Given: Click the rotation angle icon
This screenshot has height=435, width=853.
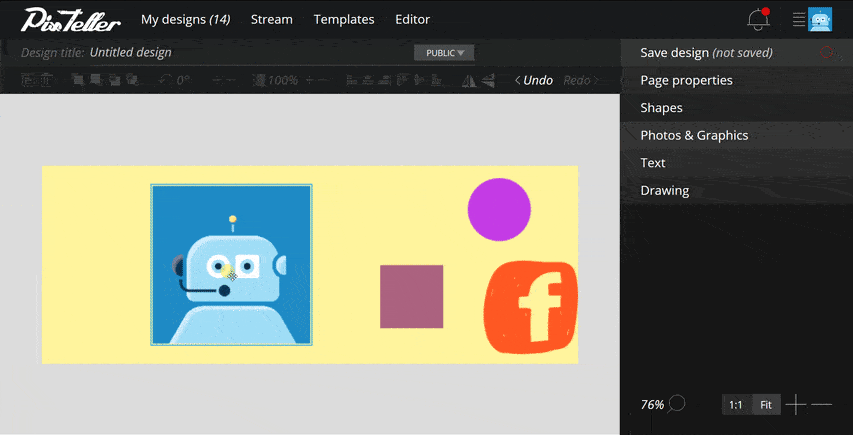Looking at the screenshot, I should (x=165, y=80).
